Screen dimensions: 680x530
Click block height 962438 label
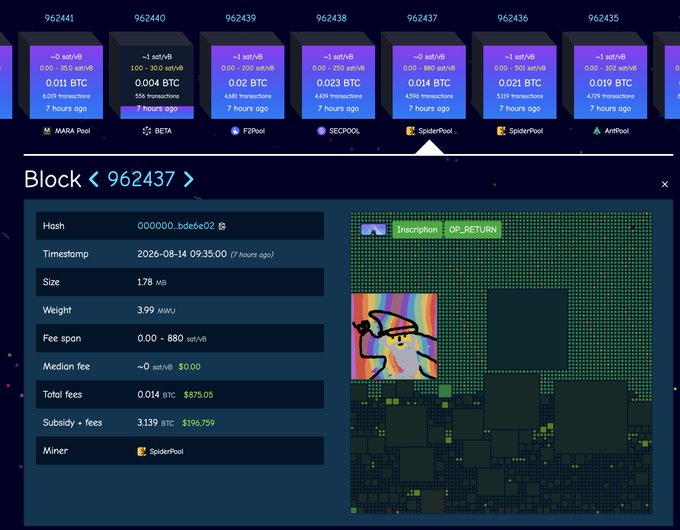pos(331,18)
